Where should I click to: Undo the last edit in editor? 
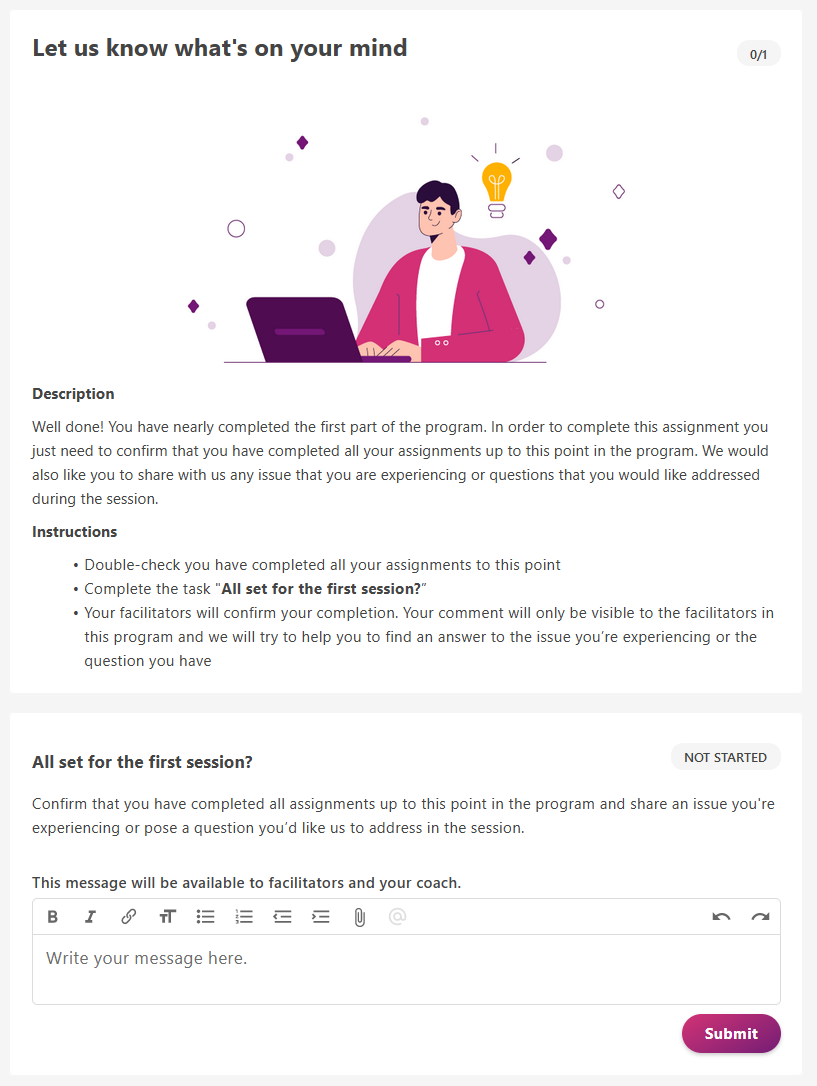tap(721, 917)
